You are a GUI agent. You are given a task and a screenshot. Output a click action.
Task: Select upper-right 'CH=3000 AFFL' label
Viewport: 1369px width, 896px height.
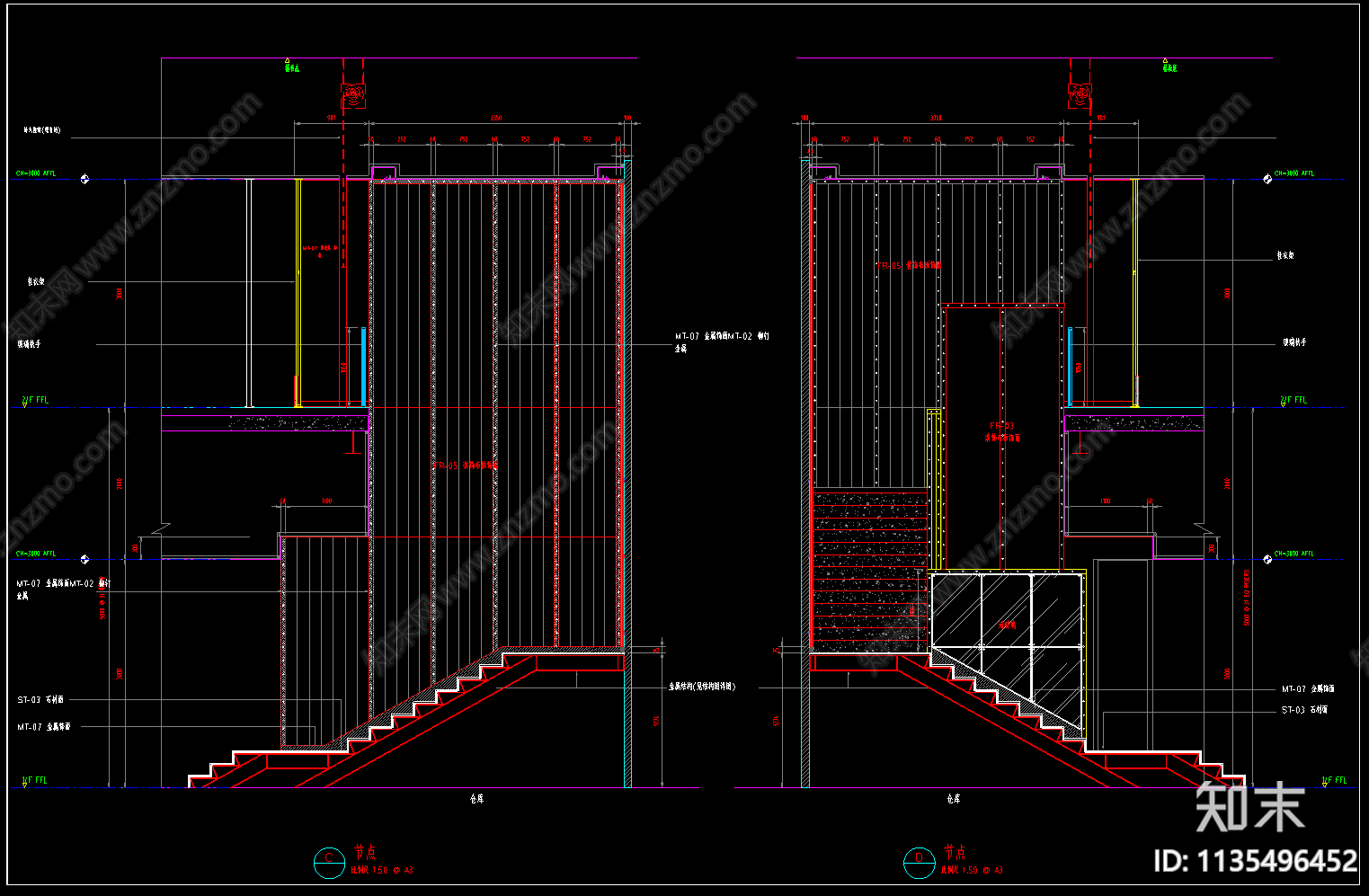coord(1294,173)
